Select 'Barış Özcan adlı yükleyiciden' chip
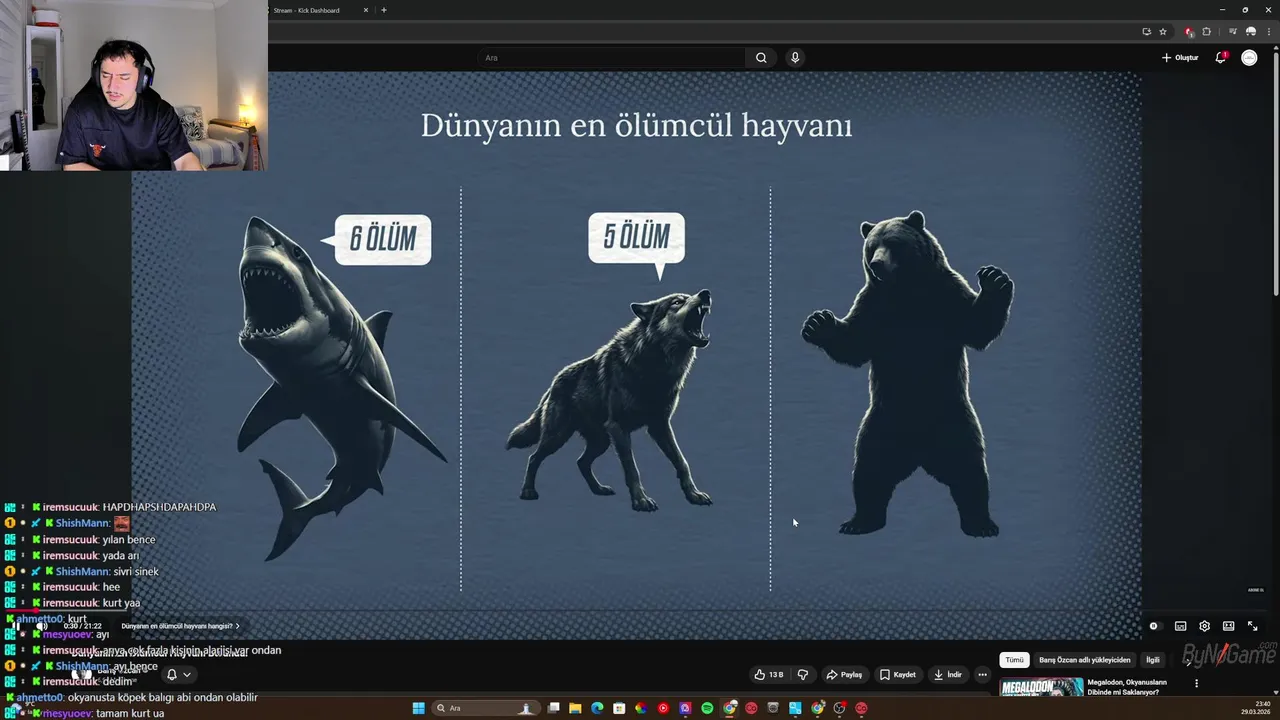 [1085, 660]
